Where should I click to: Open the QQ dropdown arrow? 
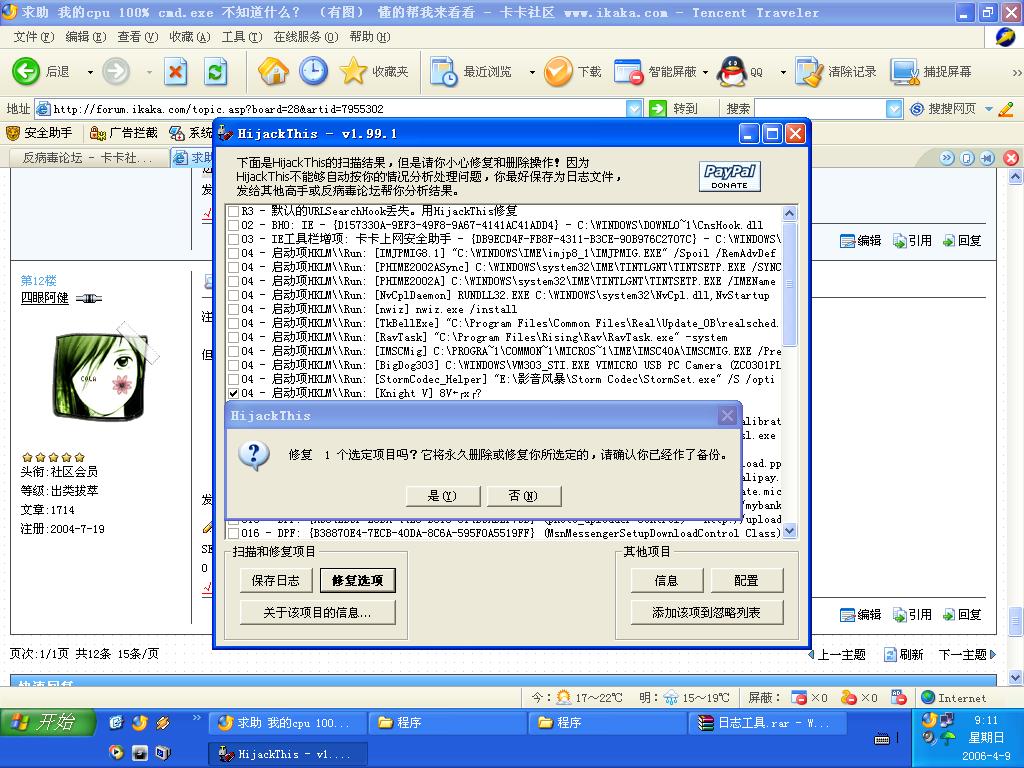(x=783, y=72)
